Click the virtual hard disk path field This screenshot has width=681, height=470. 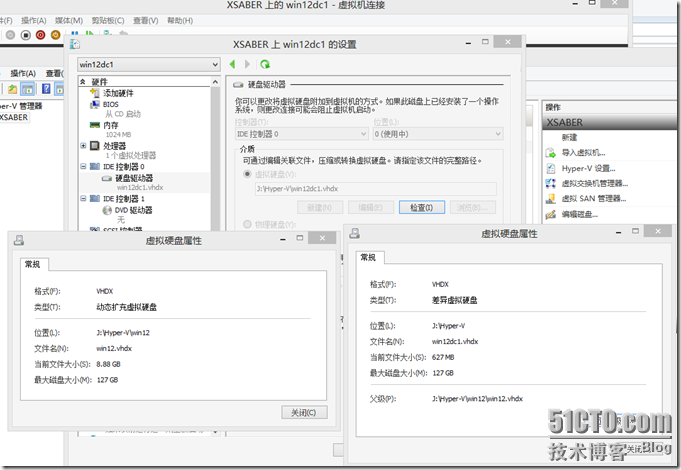376,189
